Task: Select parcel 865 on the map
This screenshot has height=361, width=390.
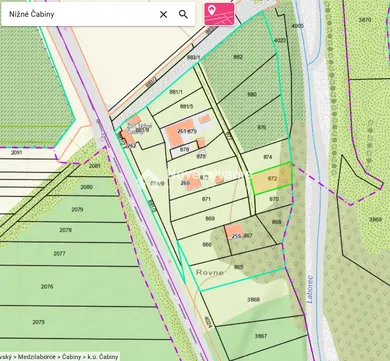Action: [x=238, y=267]
